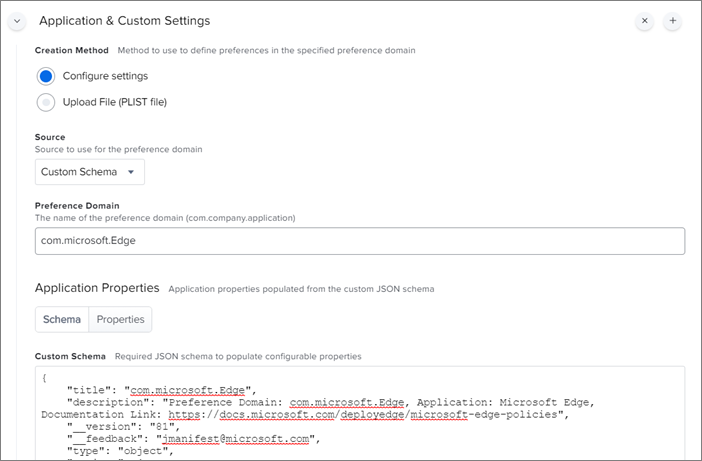Click the Application Properties heading
This screenshot has width=702, height=461.
coord(97,288)
